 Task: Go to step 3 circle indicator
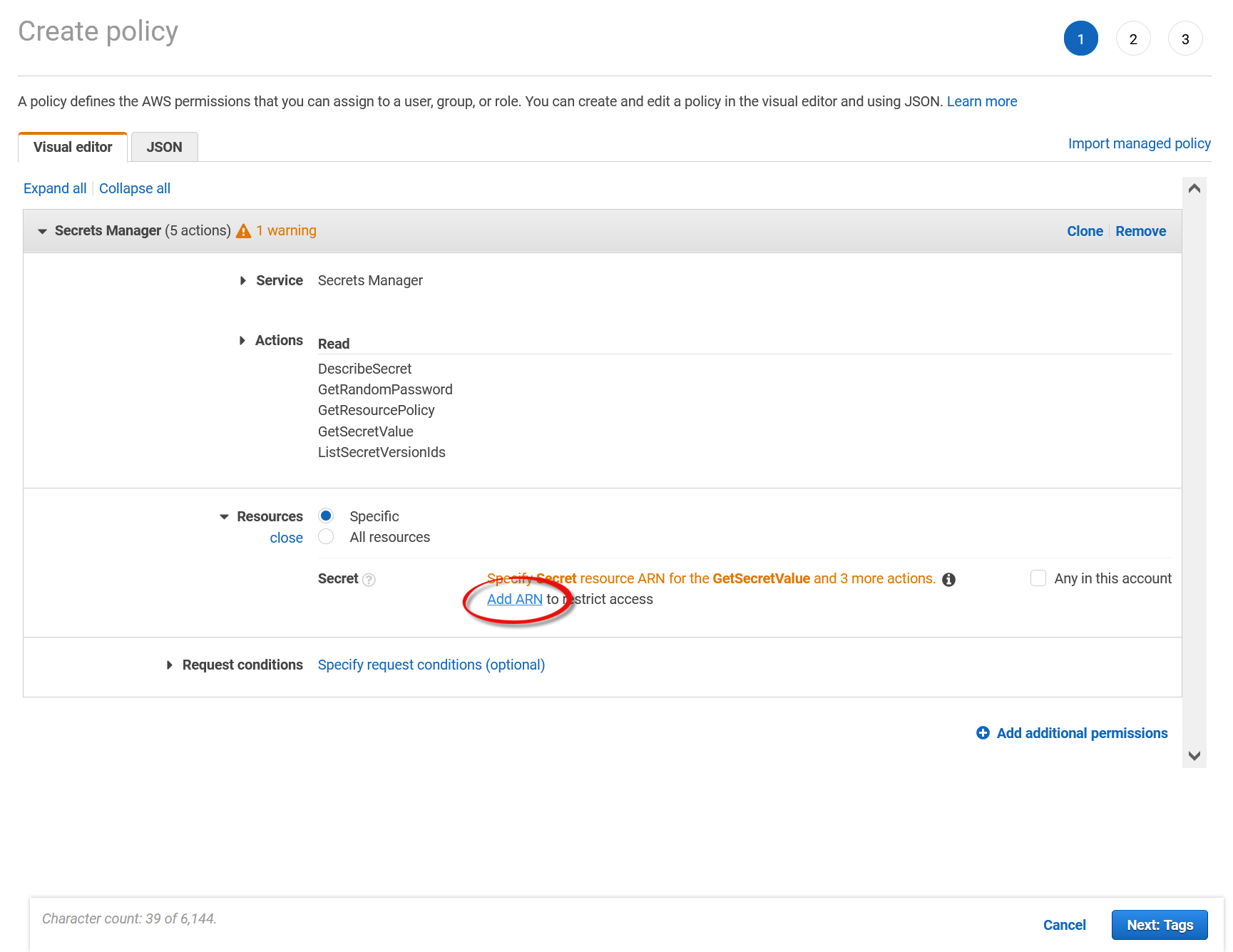[1185, 39]
